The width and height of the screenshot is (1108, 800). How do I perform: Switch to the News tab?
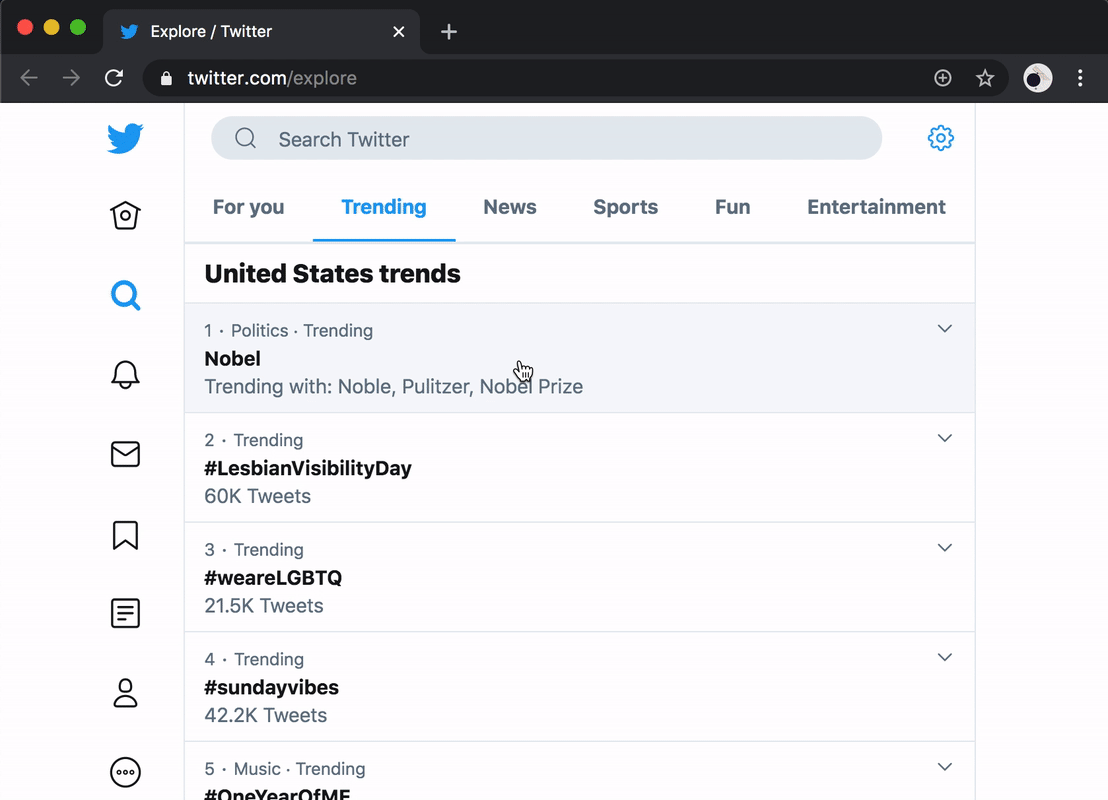pyautogui.click(x=509, y=207)
